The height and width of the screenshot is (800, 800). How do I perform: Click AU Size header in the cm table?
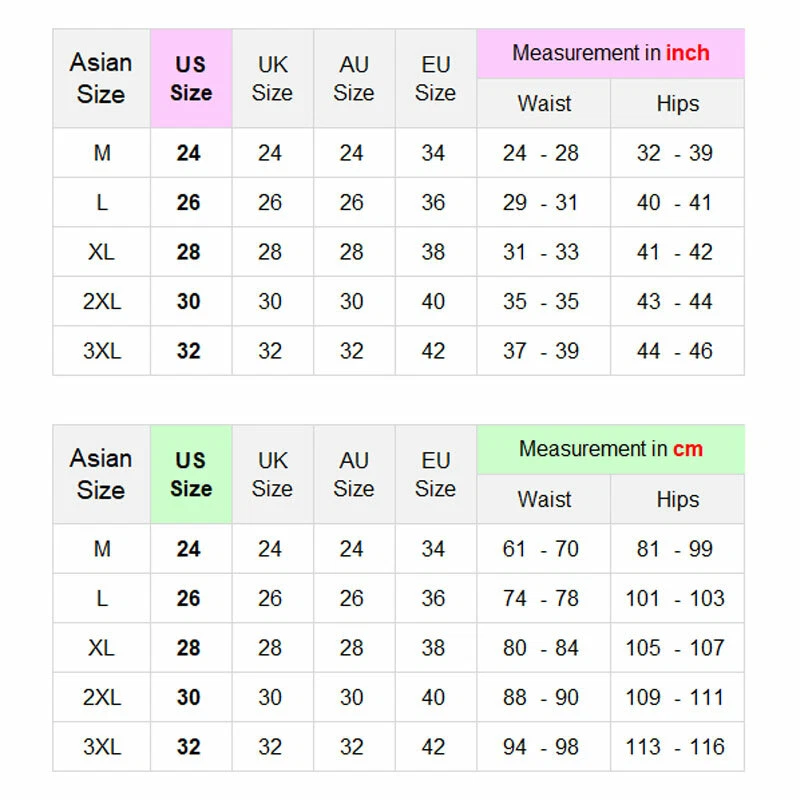point(354,475)
